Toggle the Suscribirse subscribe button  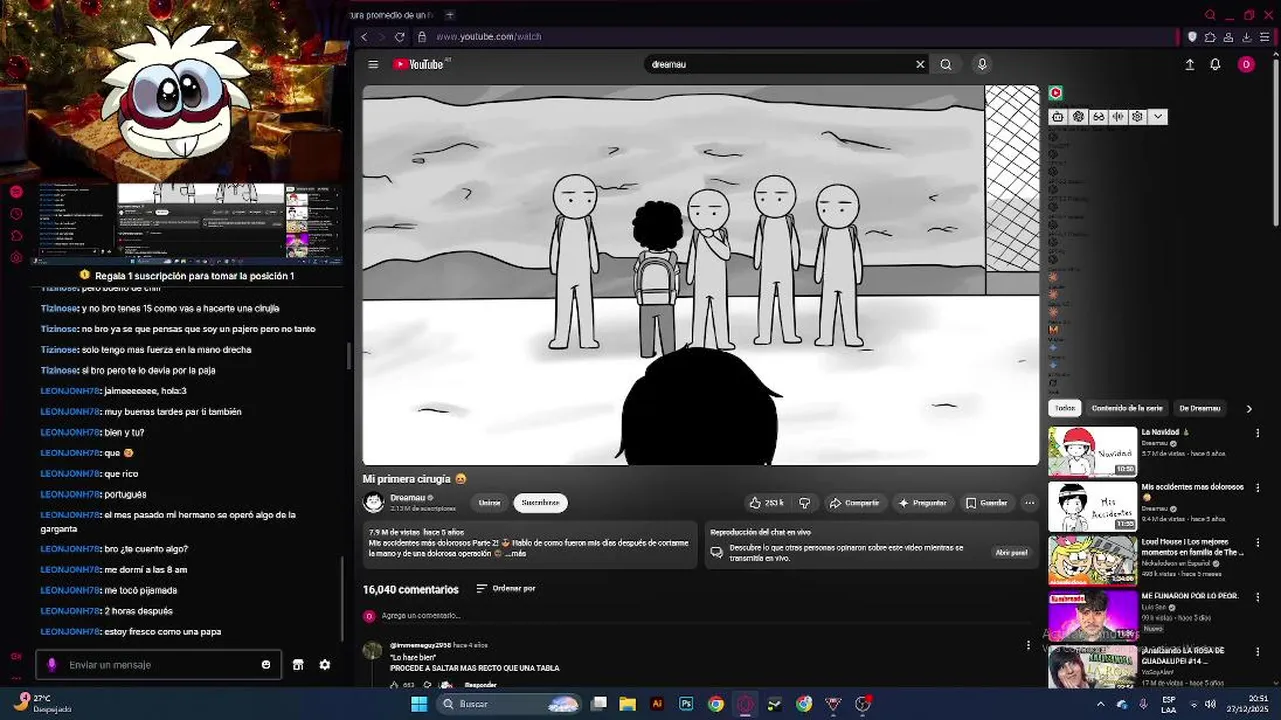[540, 503]
